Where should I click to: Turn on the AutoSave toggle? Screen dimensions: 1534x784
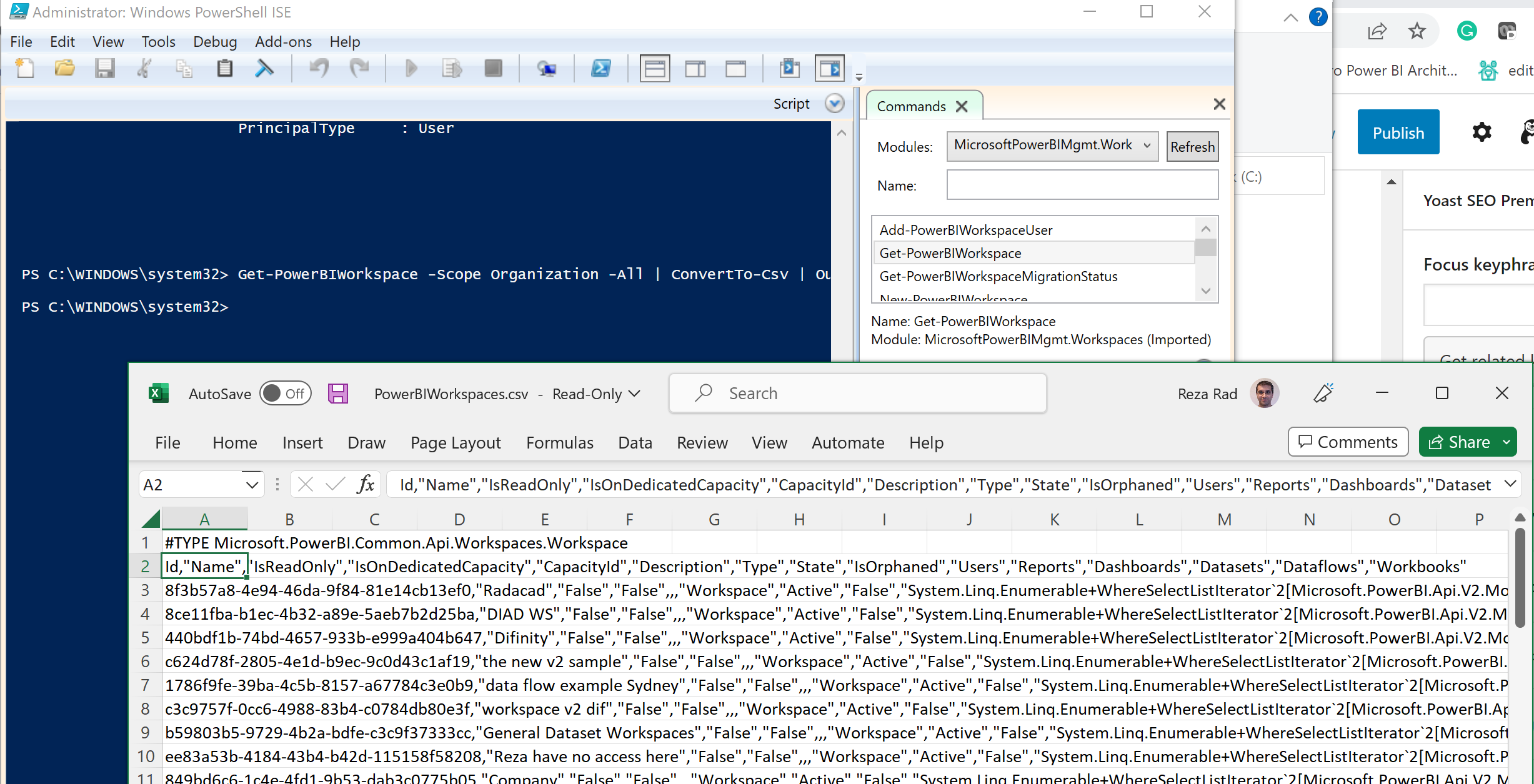click(286, 394)
